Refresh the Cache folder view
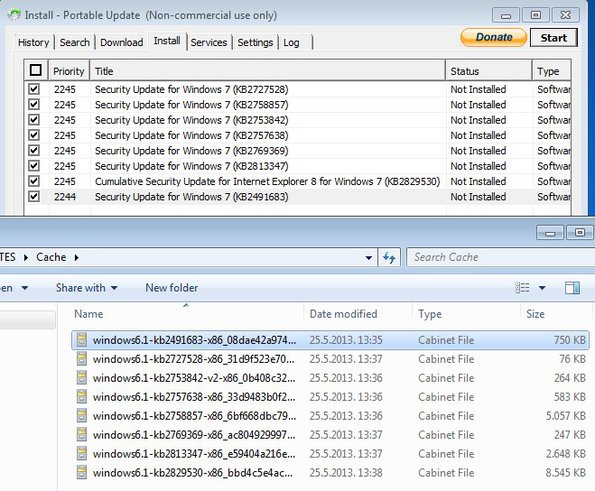 click(x=389, y=258)
